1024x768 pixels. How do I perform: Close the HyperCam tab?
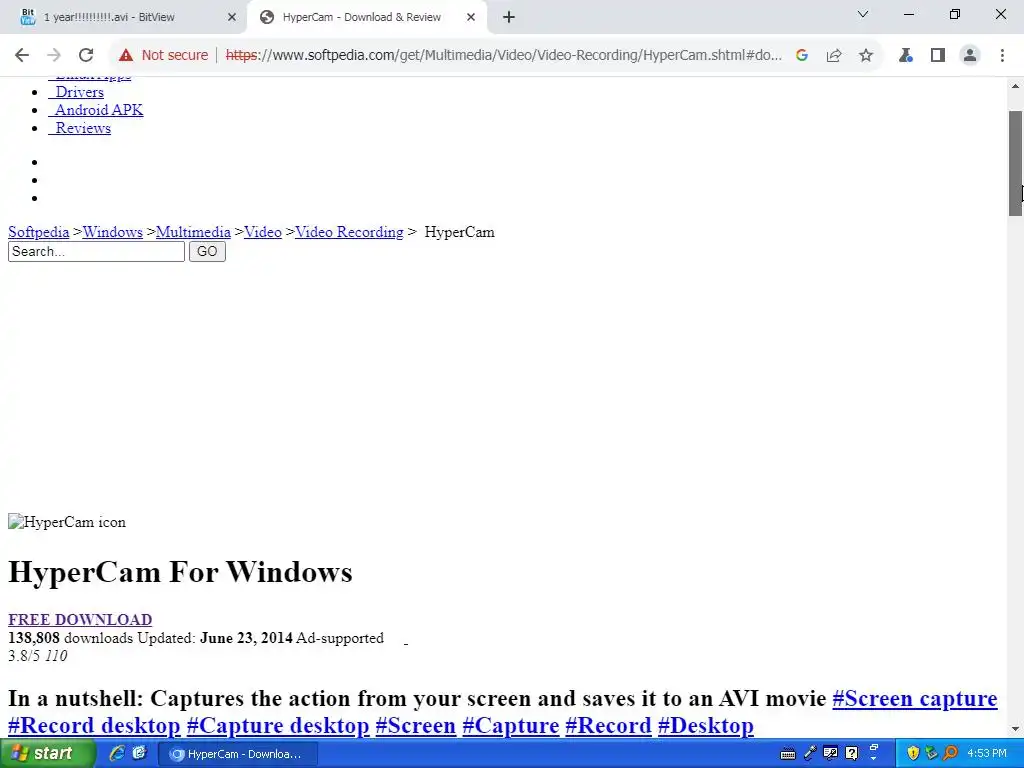[x=471, y=17]
